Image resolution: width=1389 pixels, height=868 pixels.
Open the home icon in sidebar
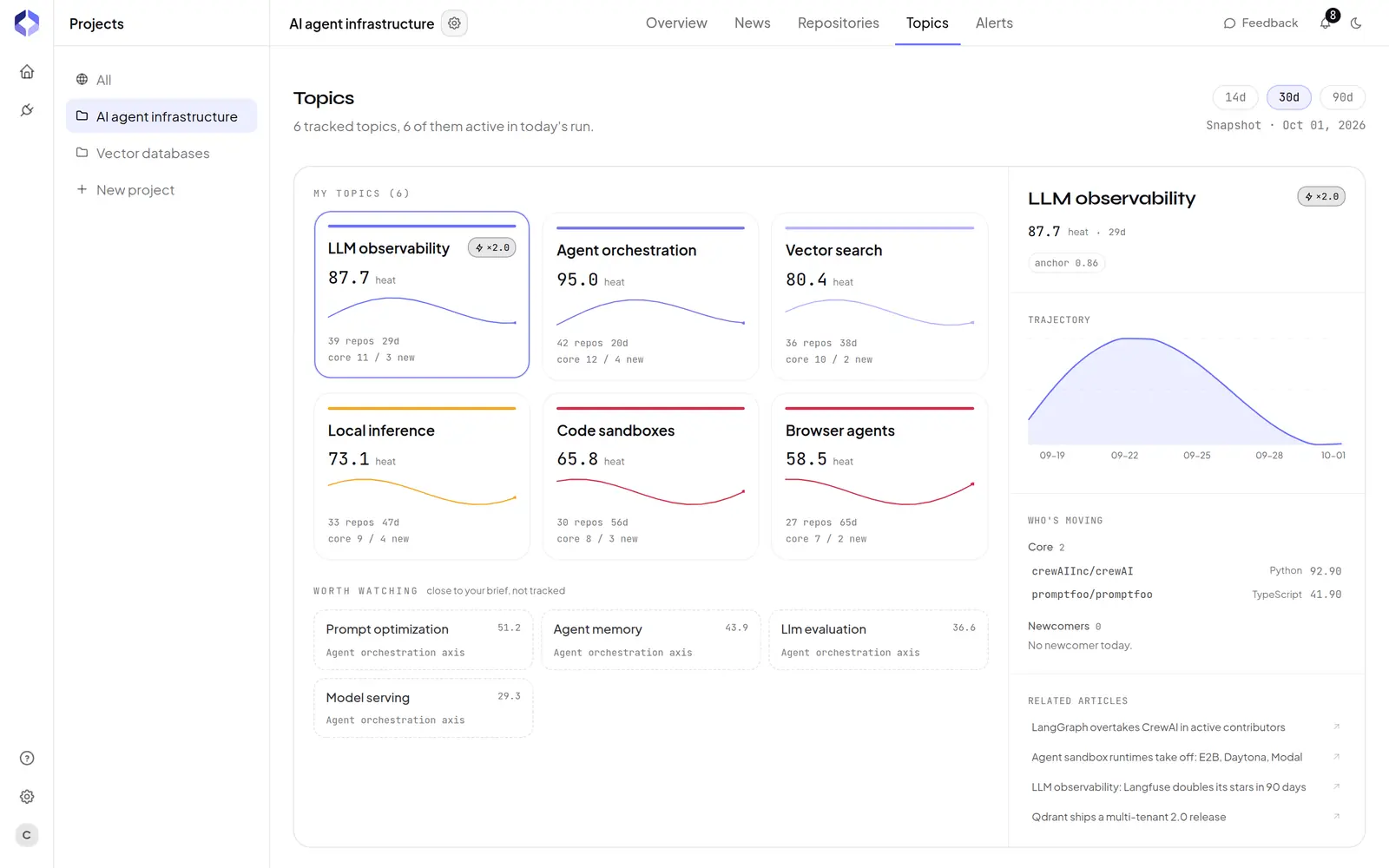click(x=27, y=72)
